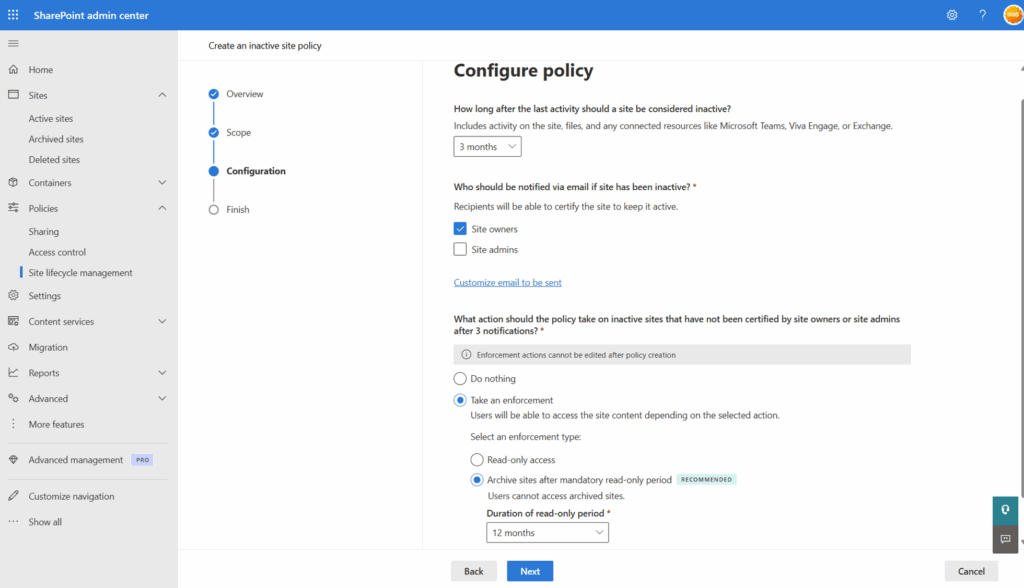Open the Customize email to be sent link
The image size is (1024, 588).
[x=507, y=283]
